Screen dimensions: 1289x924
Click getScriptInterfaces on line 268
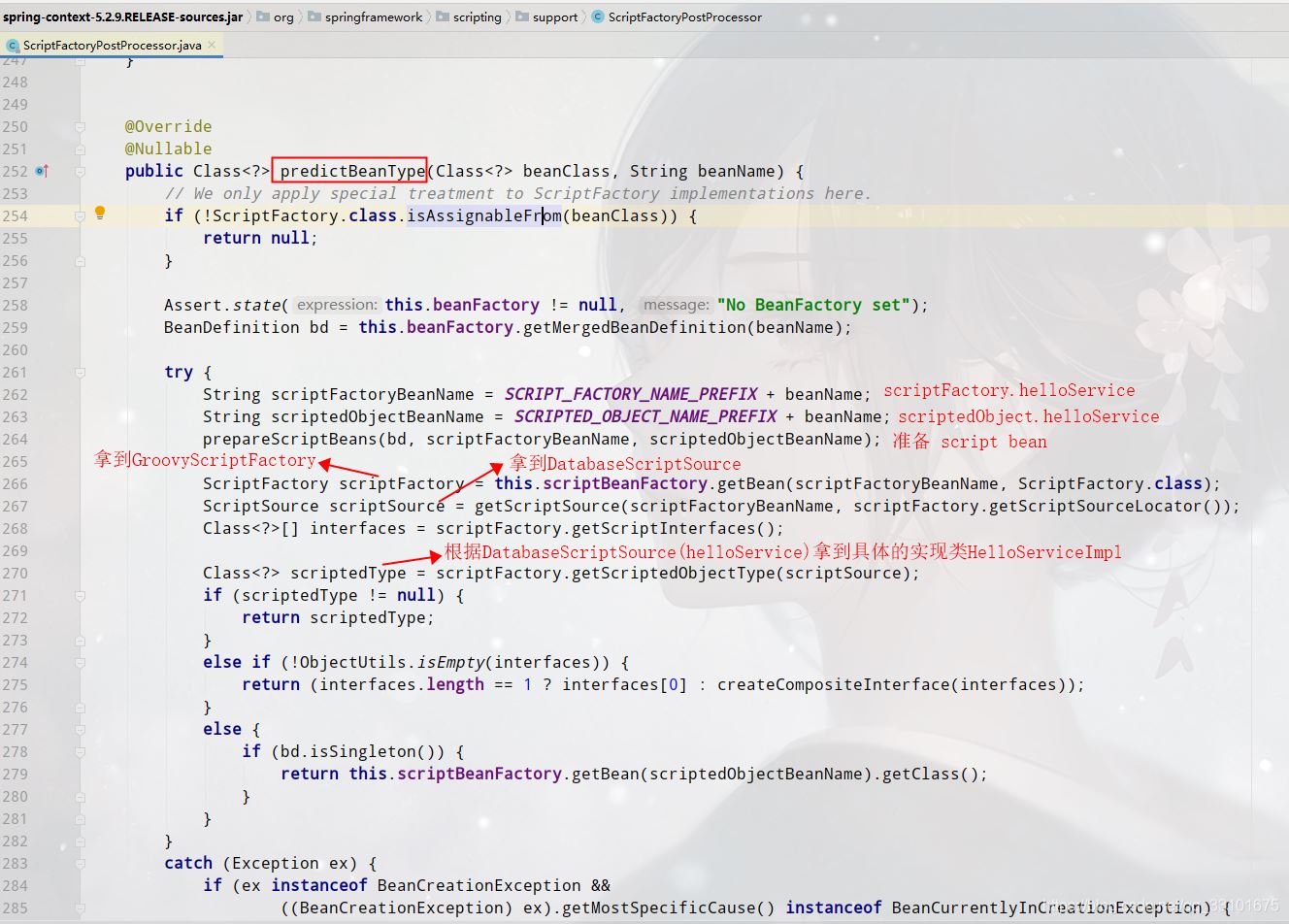(x=653, y=529)
